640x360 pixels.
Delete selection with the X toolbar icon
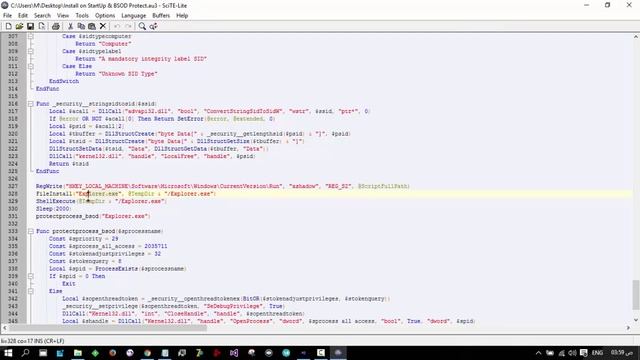pyautogui.click(x=103, y=26)
